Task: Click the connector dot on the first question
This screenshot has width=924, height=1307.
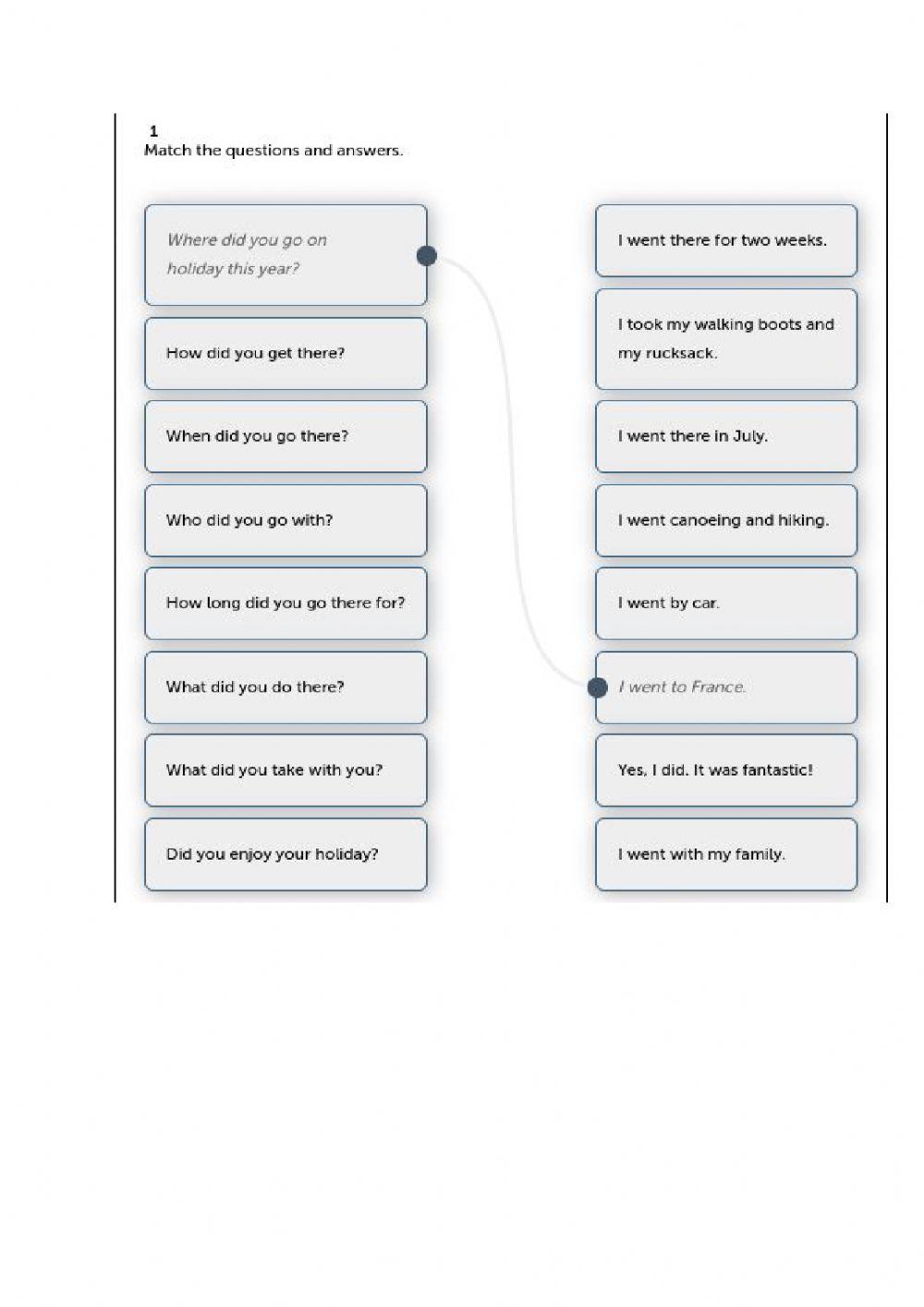Action: click(x=427, y=256)
